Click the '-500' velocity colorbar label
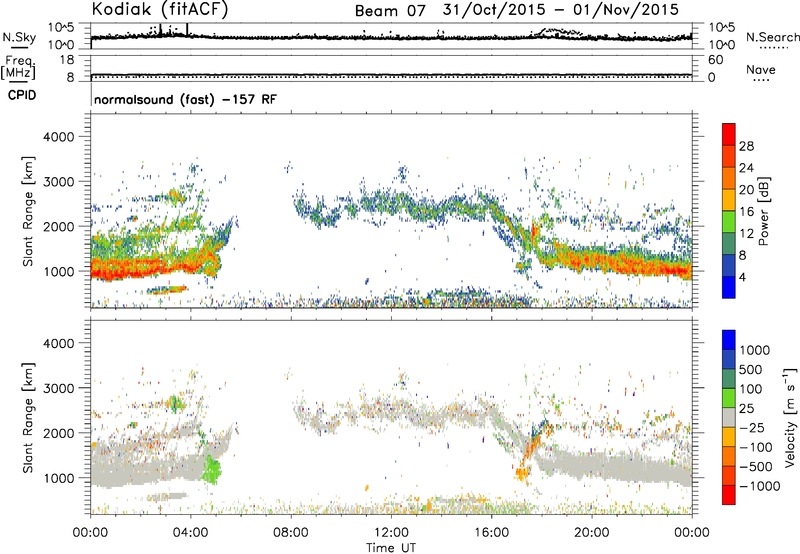The image size is (800, 554). 756,467
